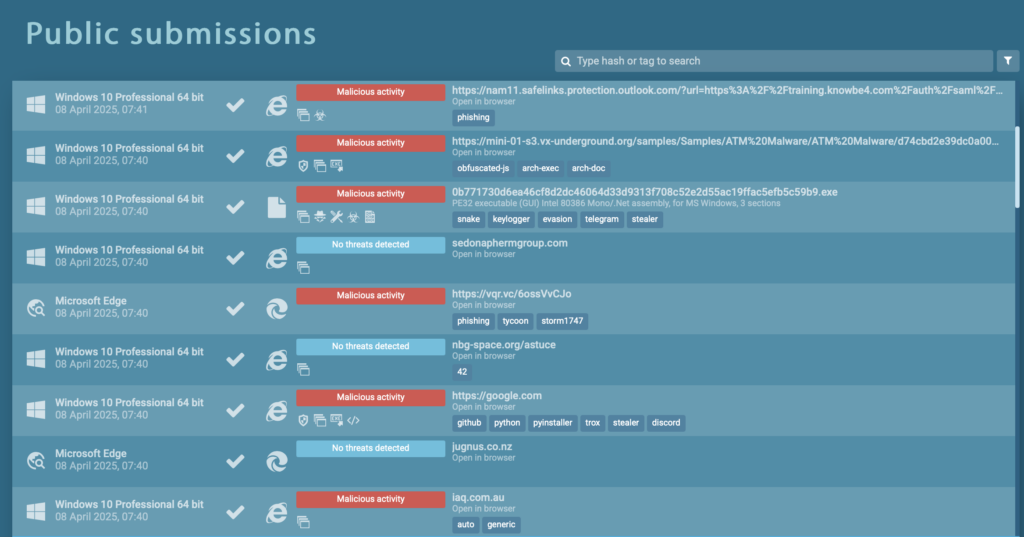
Task: Click the globe-search OS icon in the vqr.vc row
Action: pos(36,308)
